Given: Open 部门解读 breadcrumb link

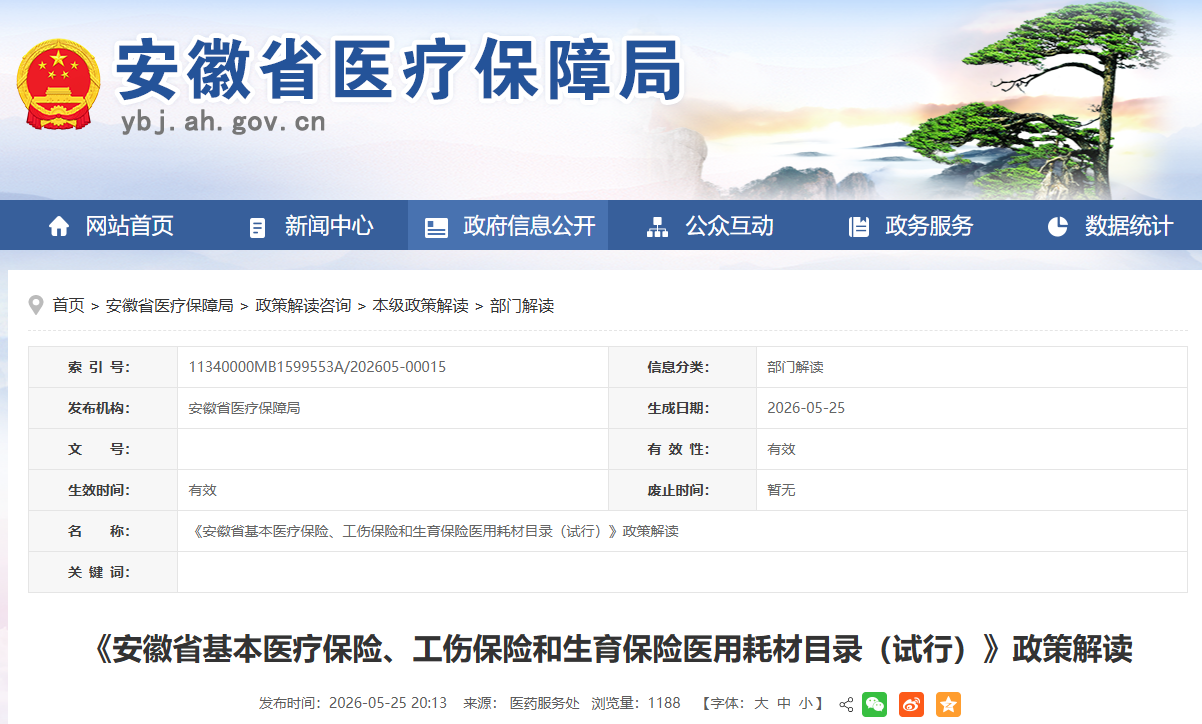Looking at the screenshot, I should pyautogui.click(x=522, y=305).
